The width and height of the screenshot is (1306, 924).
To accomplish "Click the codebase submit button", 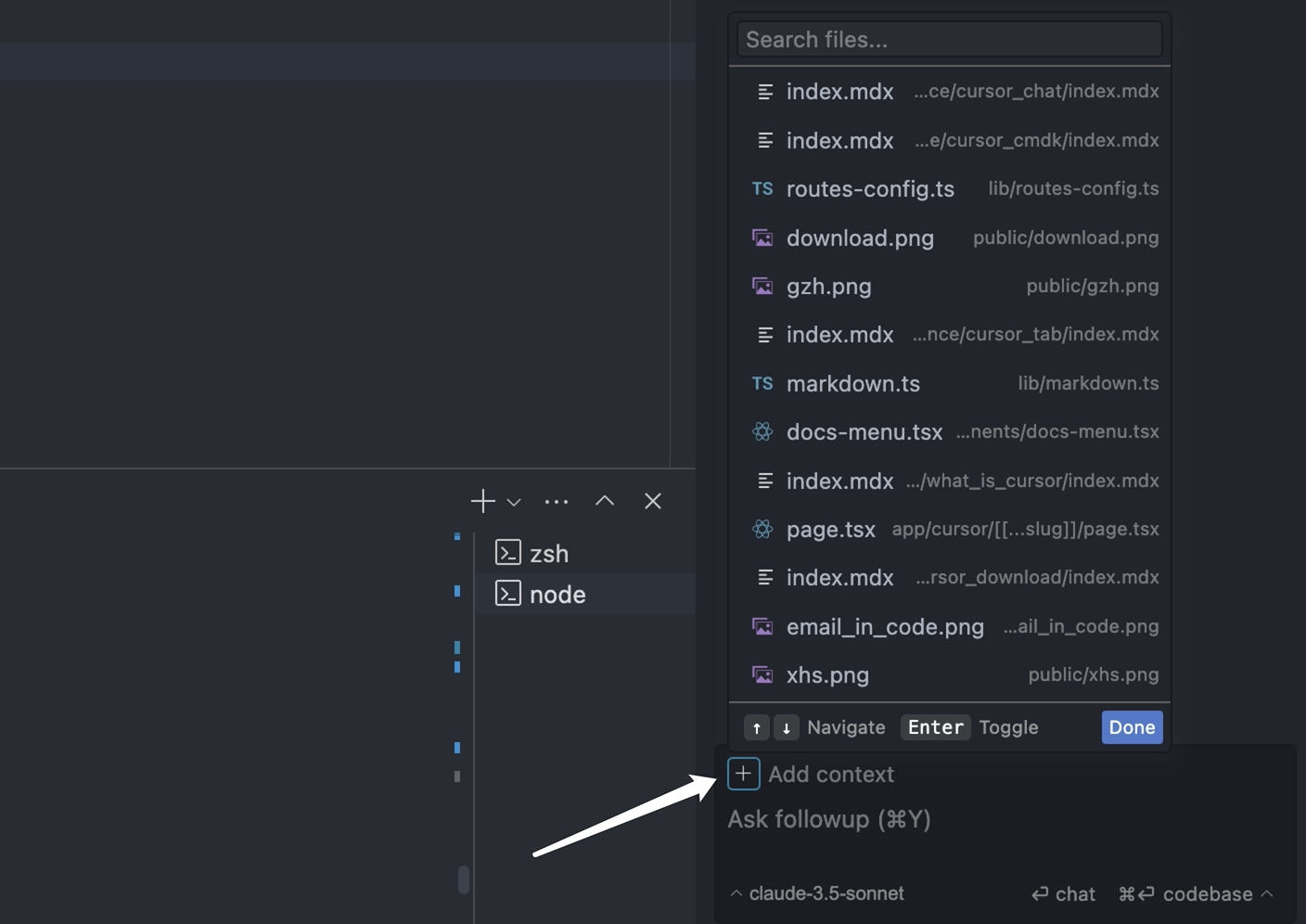I will (x=1185, y=893).
